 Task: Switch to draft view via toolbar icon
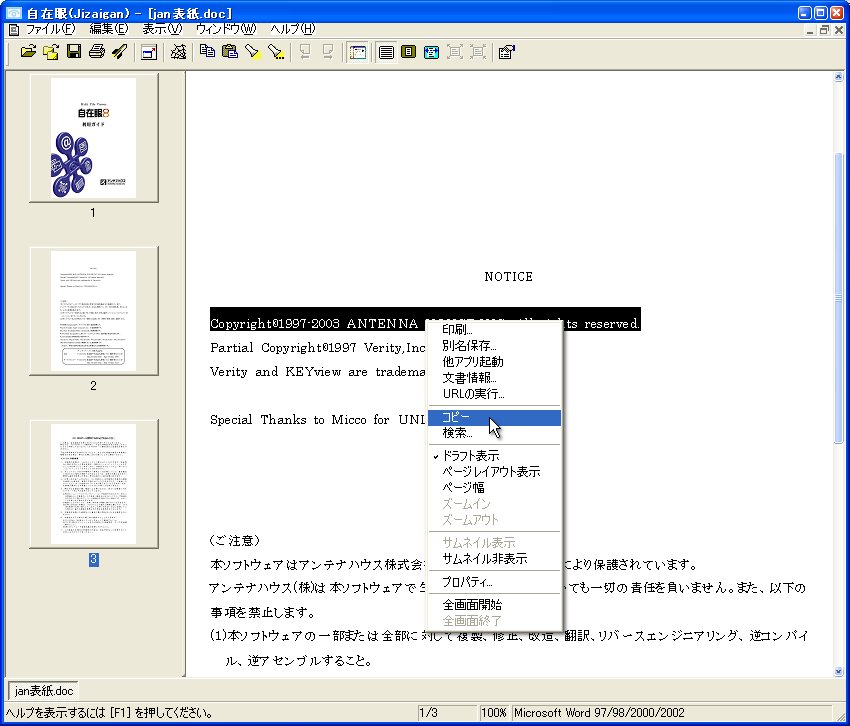386,52
